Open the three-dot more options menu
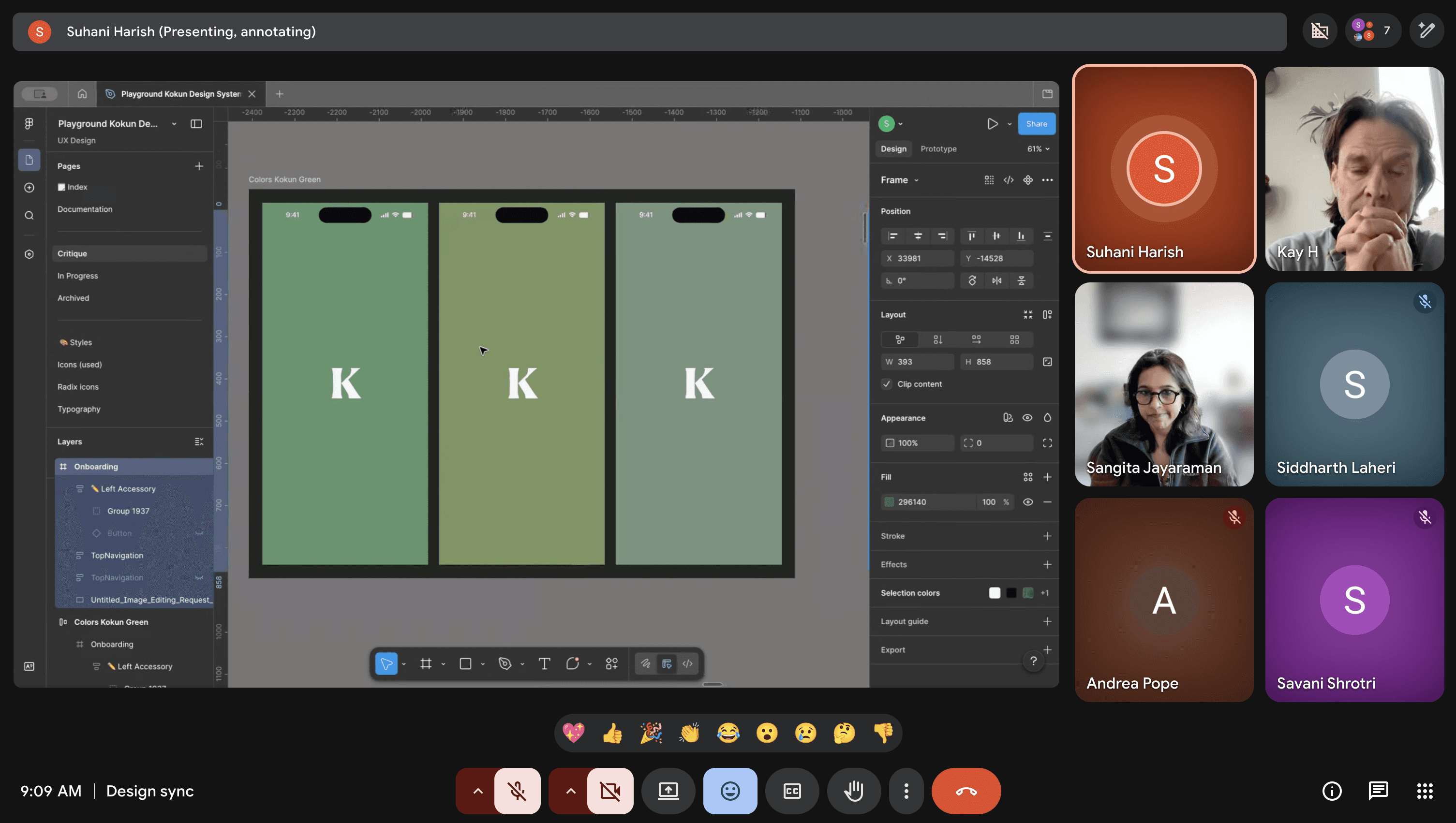 click(x=906, y=791)
